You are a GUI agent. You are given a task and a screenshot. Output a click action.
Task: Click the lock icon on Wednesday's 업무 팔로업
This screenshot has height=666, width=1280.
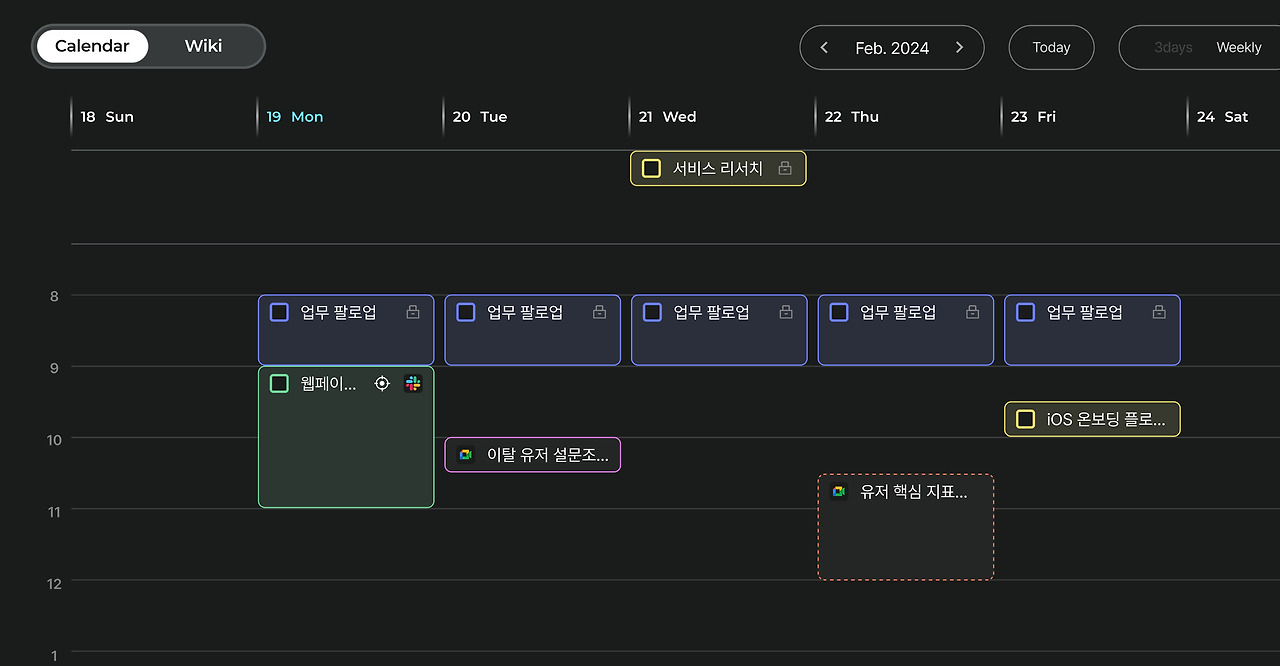point(786,312)
